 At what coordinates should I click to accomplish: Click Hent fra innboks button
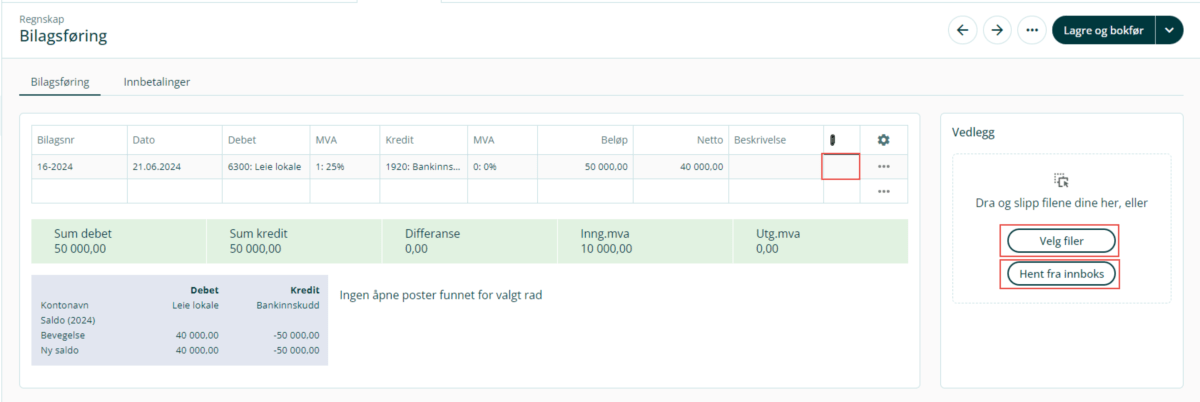coord(1060,273)
